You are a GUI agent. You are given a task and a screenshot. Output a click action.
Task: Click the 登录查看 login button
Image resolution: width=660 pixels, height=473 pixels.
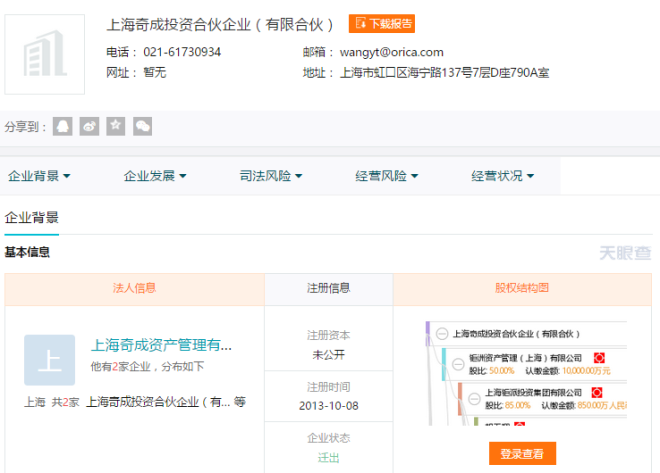pyautogui.click(x=522, y=454)
